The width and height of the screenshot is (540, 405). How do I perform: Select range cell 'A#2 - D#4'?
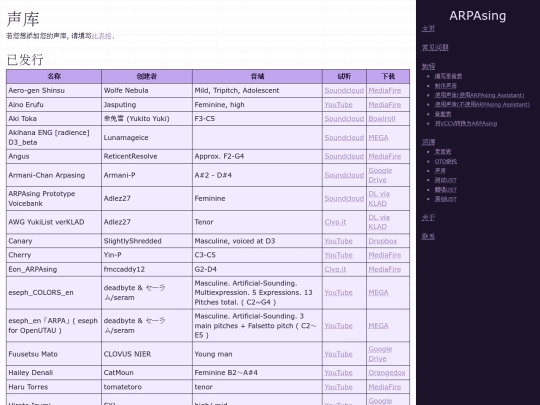[x=257, y=175]
